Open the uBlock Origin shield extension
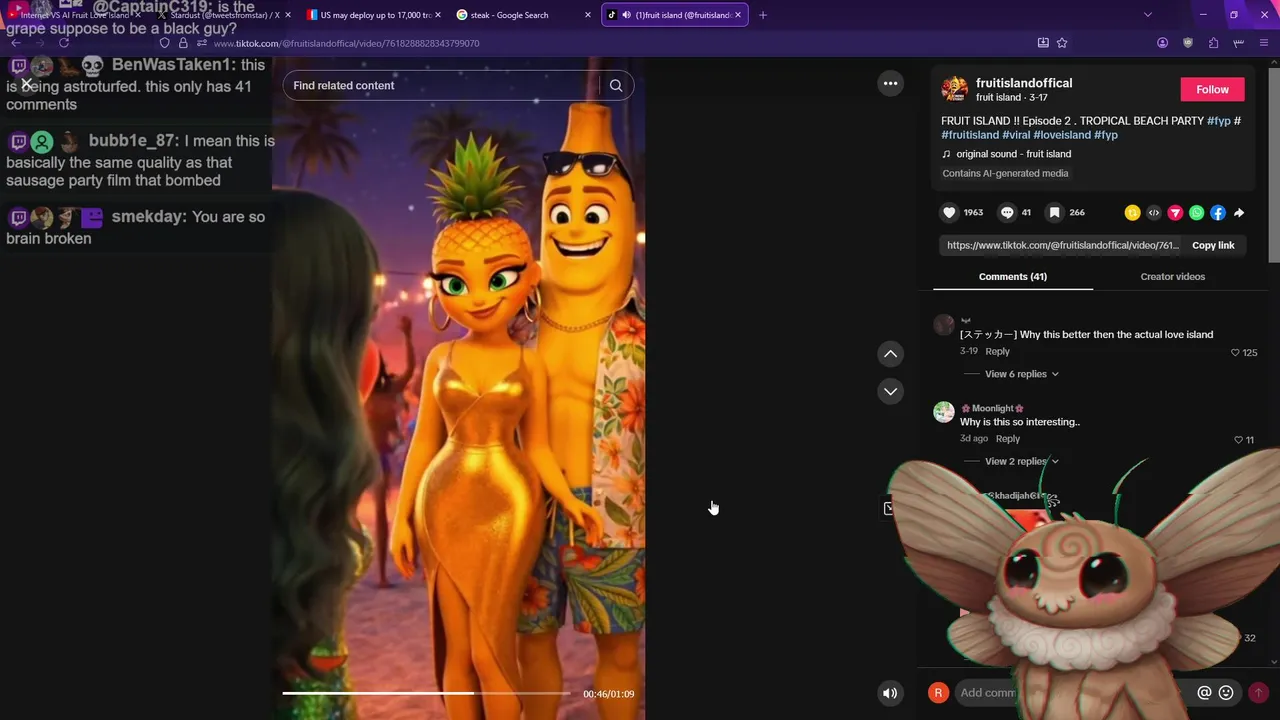The width and height of the screenshot is (1280, 720). click(1188, 43)
